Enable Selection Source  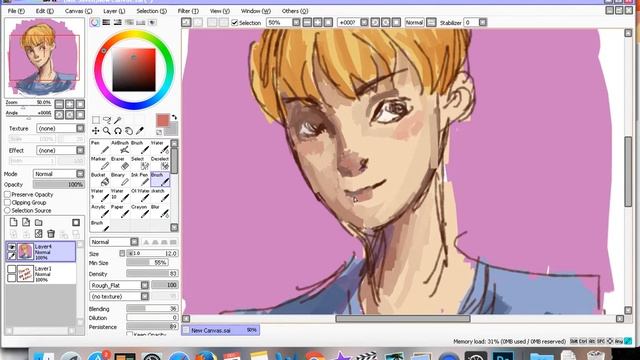(x=7, y=211)
